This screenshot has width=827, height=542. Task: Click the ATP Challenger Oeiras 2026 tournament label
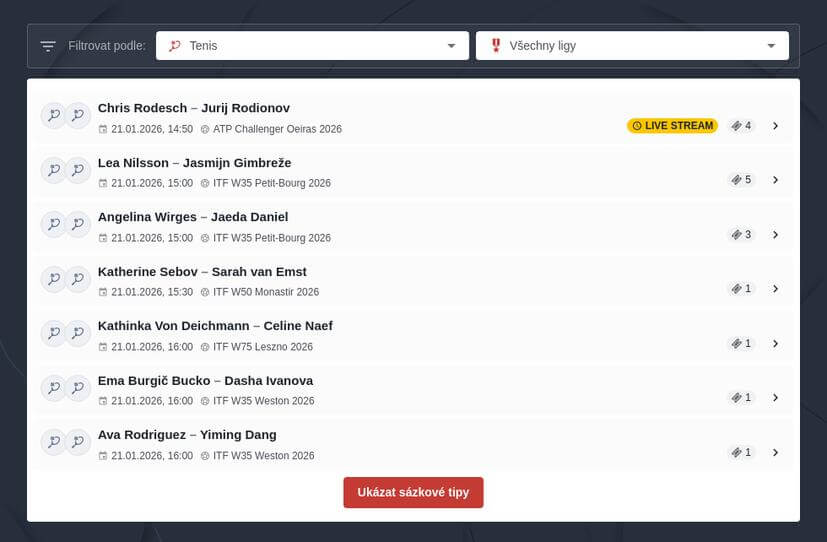[x=276, y=129]
